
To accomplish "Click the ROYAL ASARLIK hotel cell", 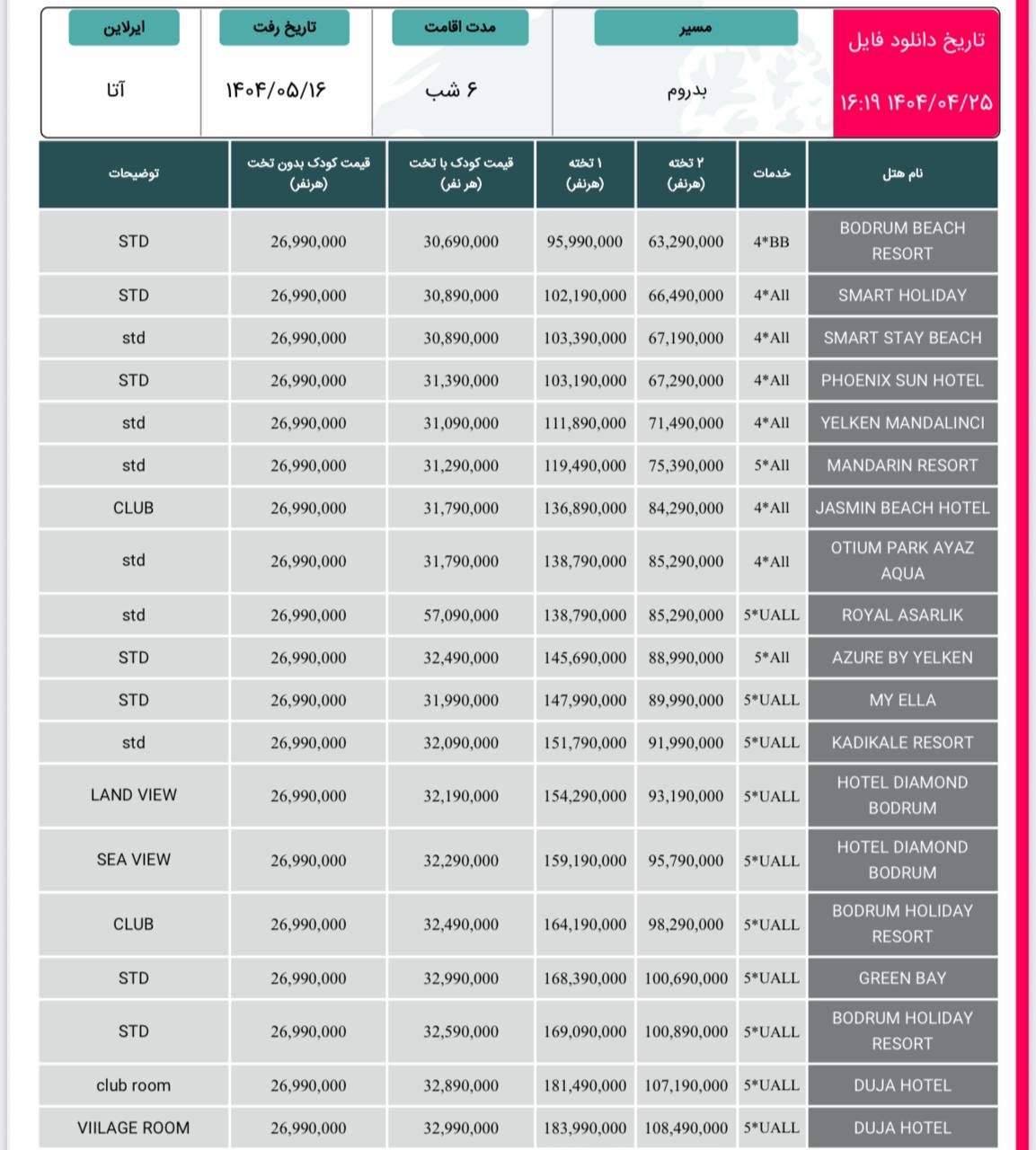I will (902, 615).
